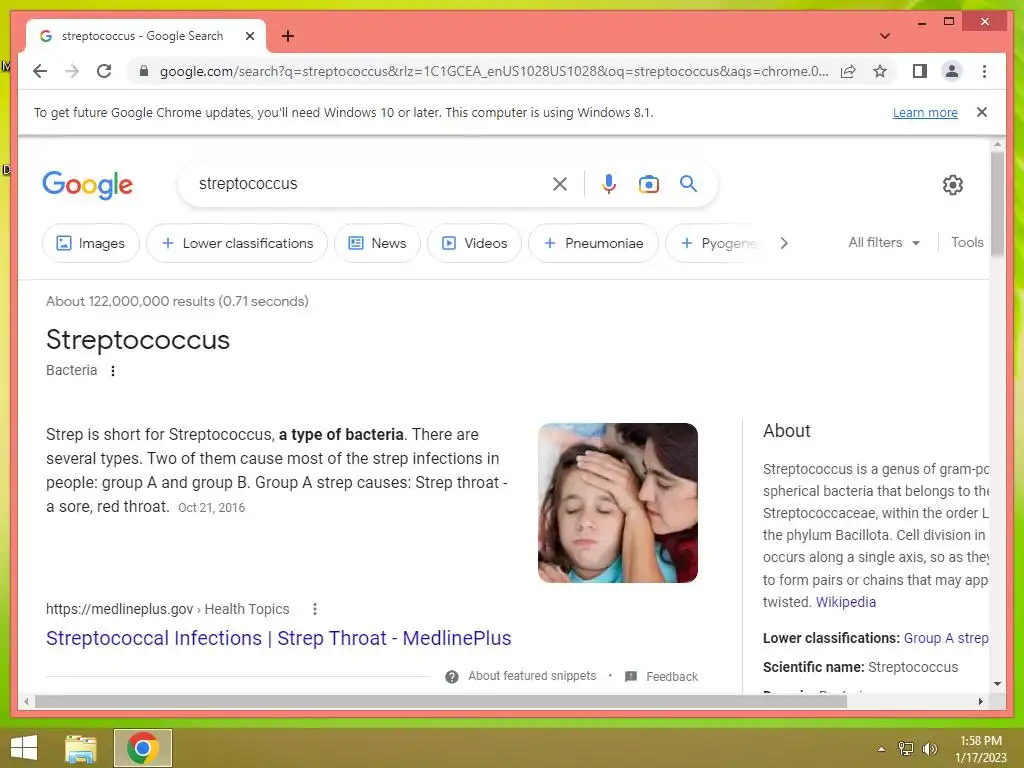Send Feedback on the featured snippet
This screenshot has width=1024, height=768.
pyautogui.click(x=671, y=677)
